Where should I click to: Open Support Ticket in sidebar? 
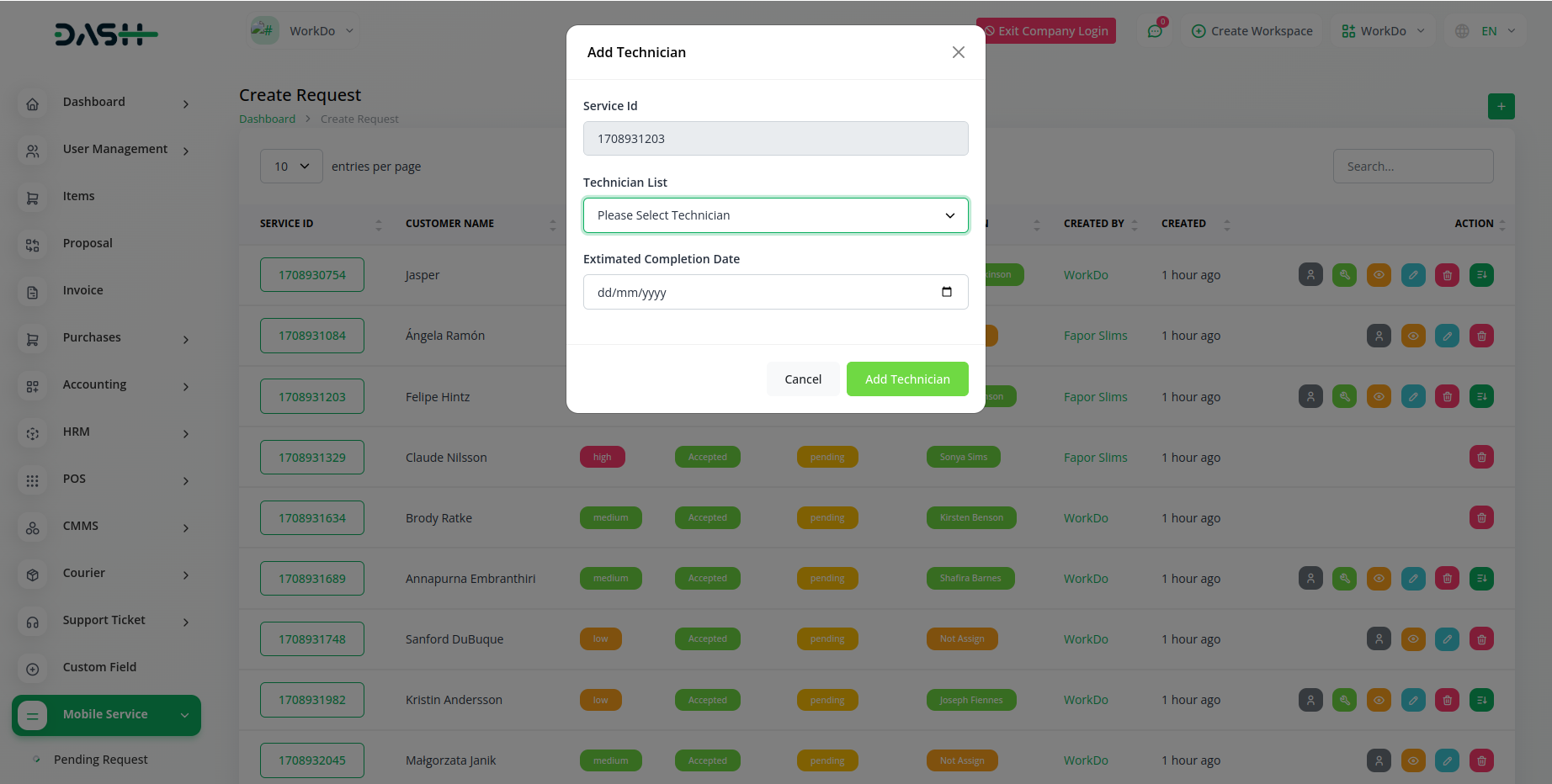coord(104,621)
